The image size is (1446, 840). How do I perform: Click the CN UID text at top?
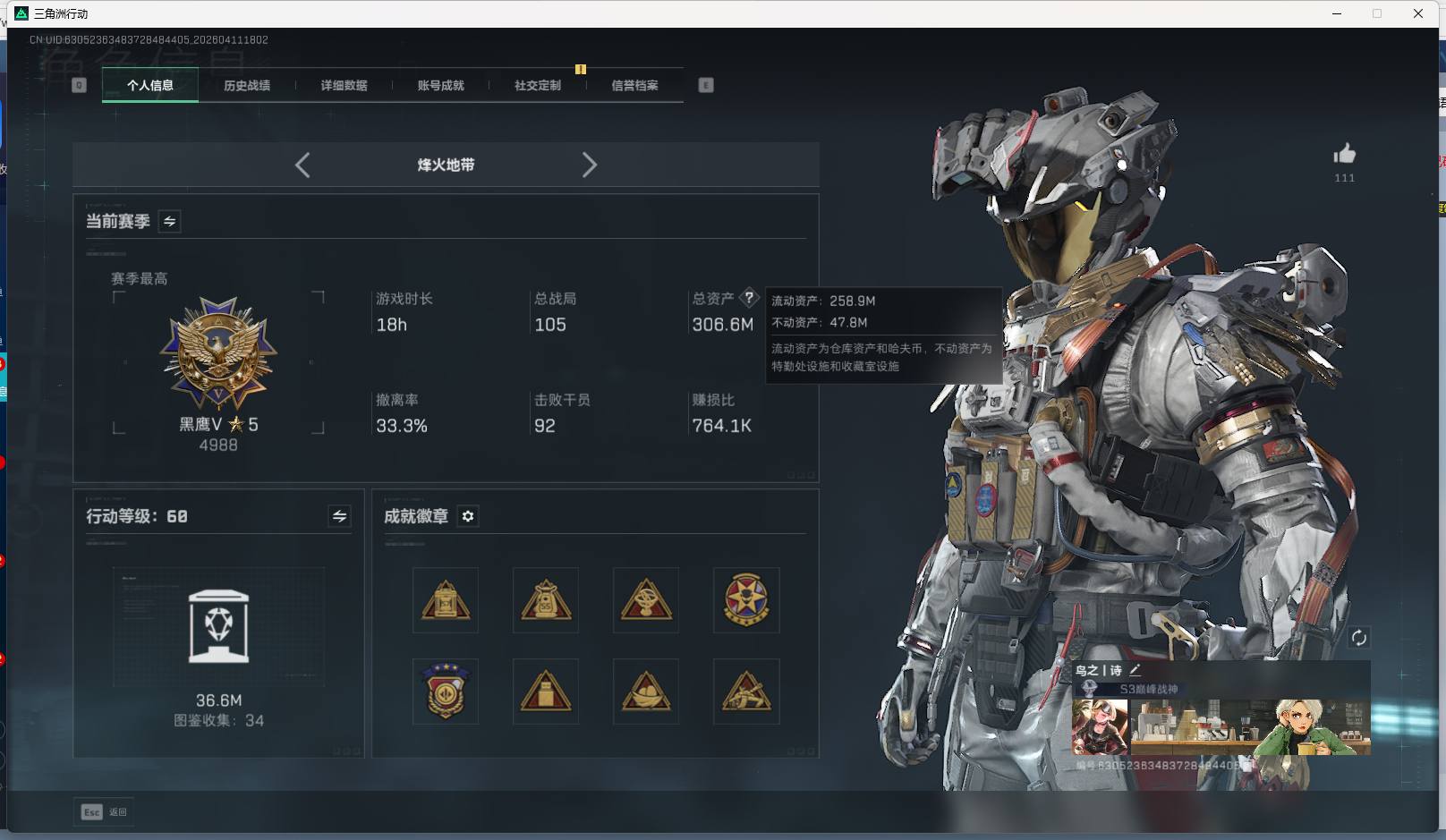pyautogui.click(x=149, y=40)
